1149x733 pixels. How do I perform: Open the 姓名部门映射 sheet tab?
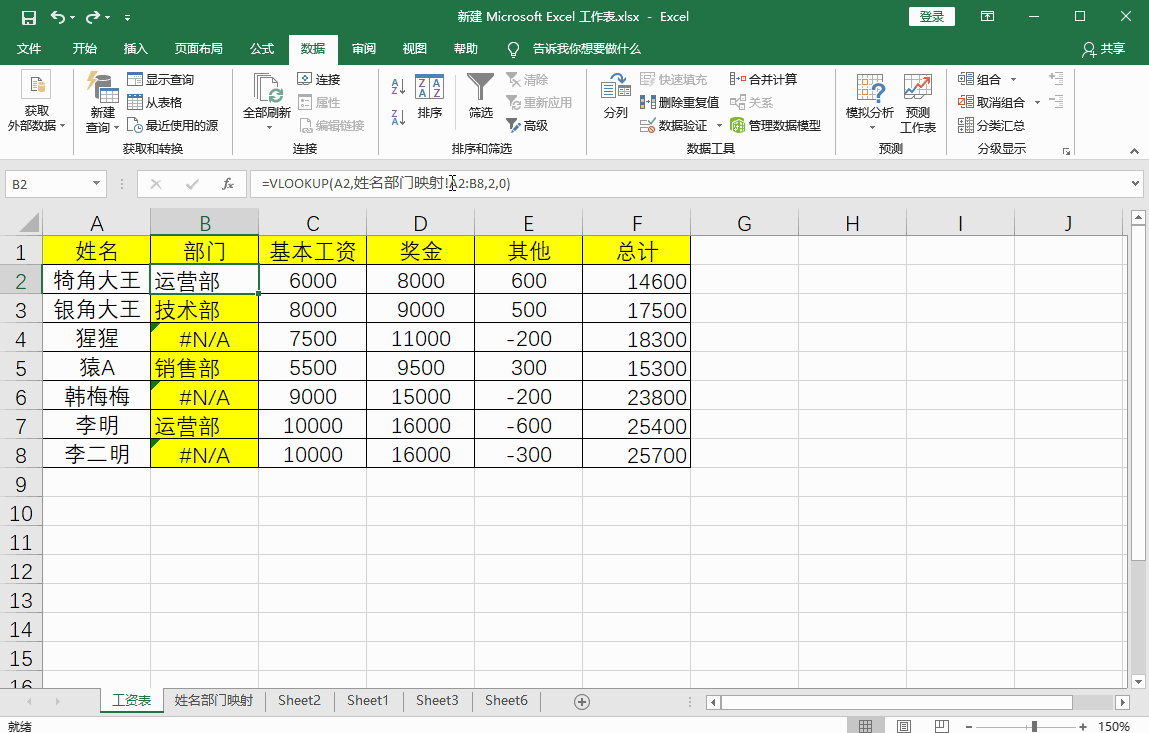point(213,701)
